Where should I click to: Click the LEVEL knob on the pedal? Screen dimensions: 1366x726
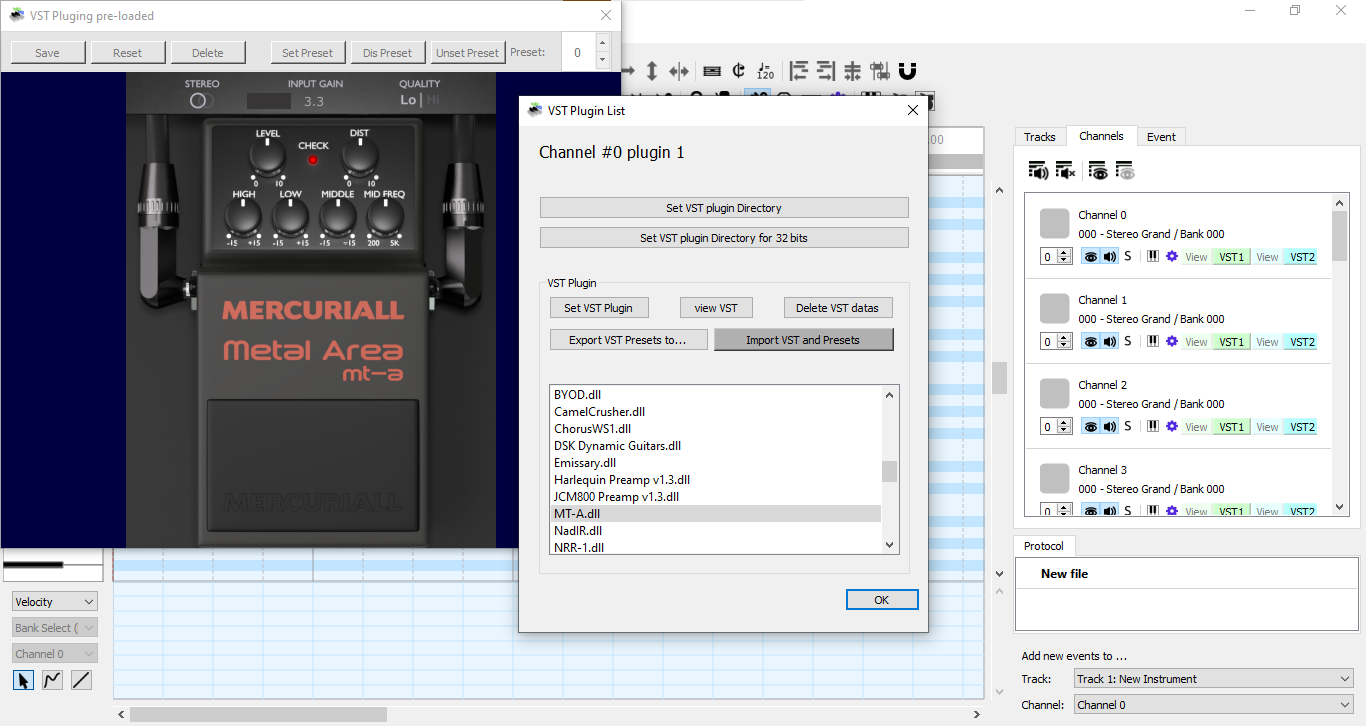point(267,156)
